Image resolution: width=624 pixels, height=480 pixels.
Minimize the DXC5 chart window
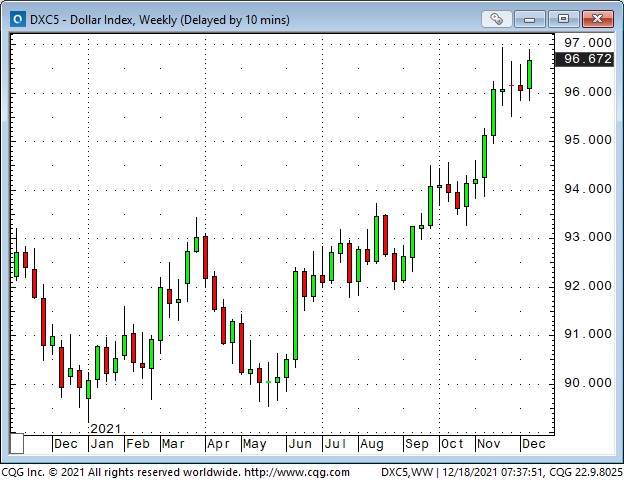pos(529,19)
